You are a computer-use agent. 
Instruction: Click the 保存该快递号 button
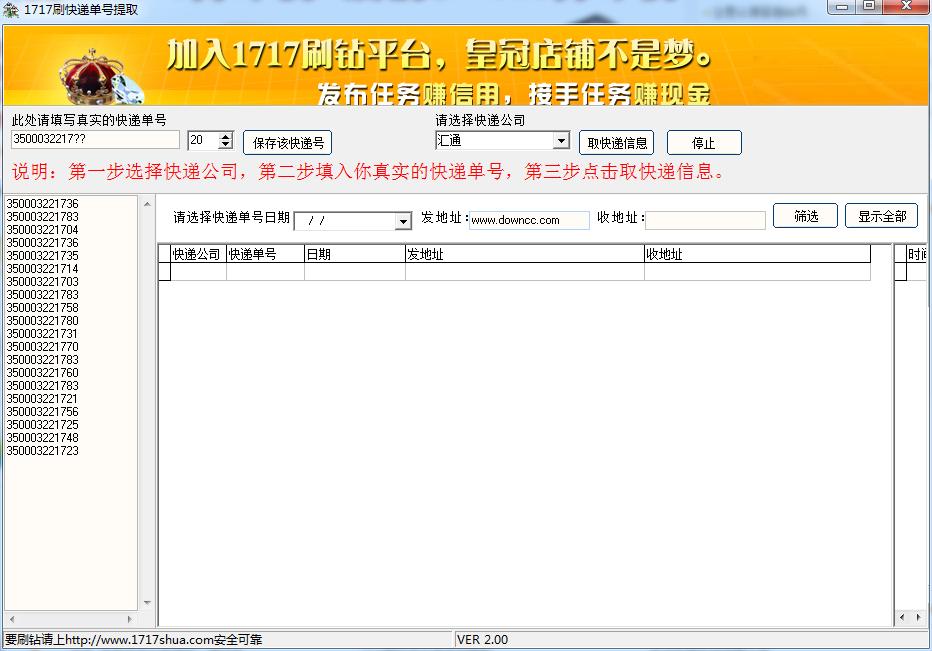tap(287, 142)
